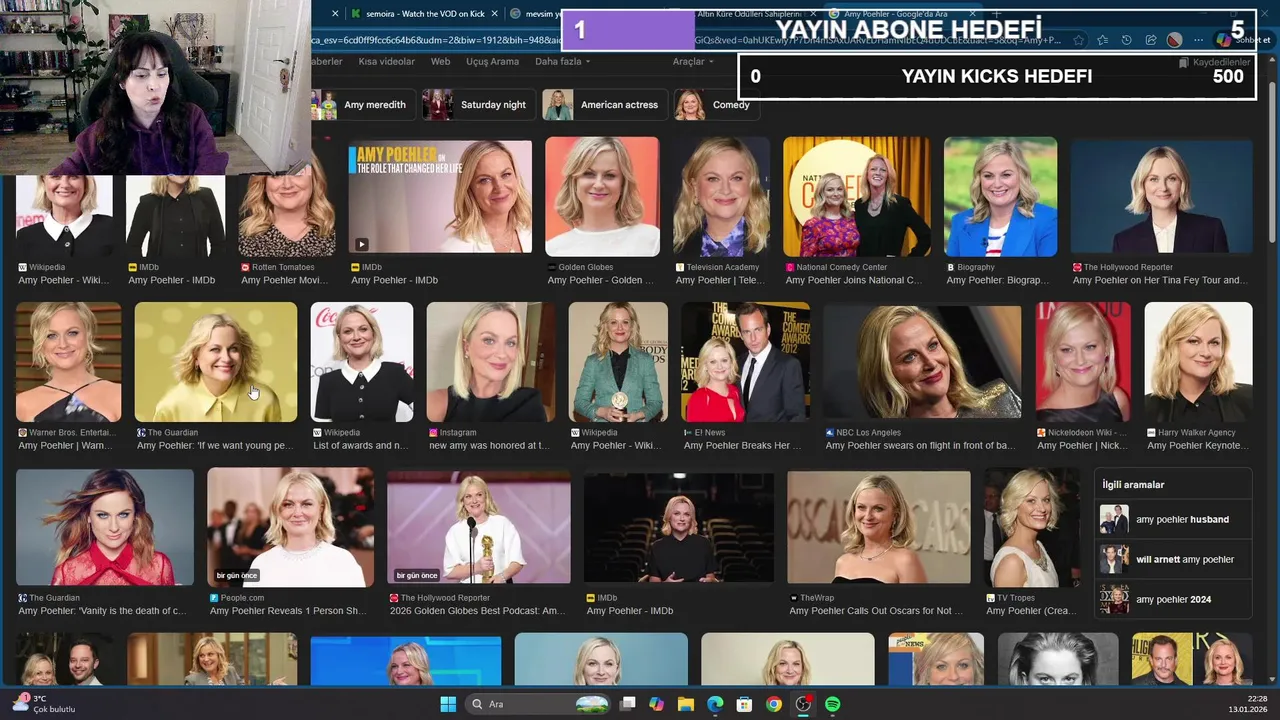Search related 'amy poehler 2024'

1172,599
